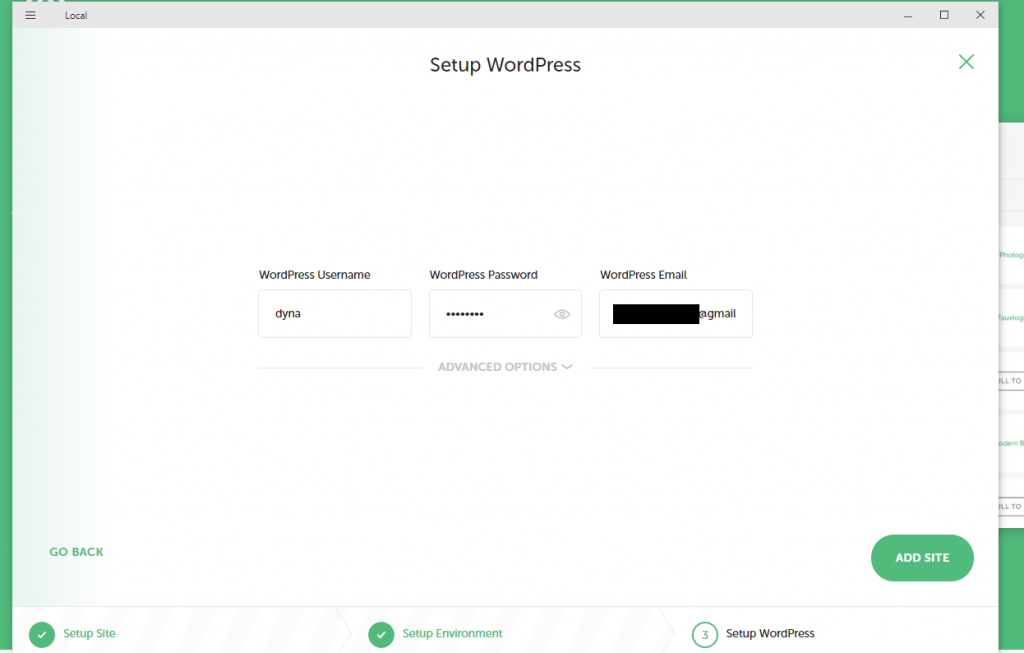1024x653 pixels.
Task: Click the Local title text
Action: [x=76, y=16]
